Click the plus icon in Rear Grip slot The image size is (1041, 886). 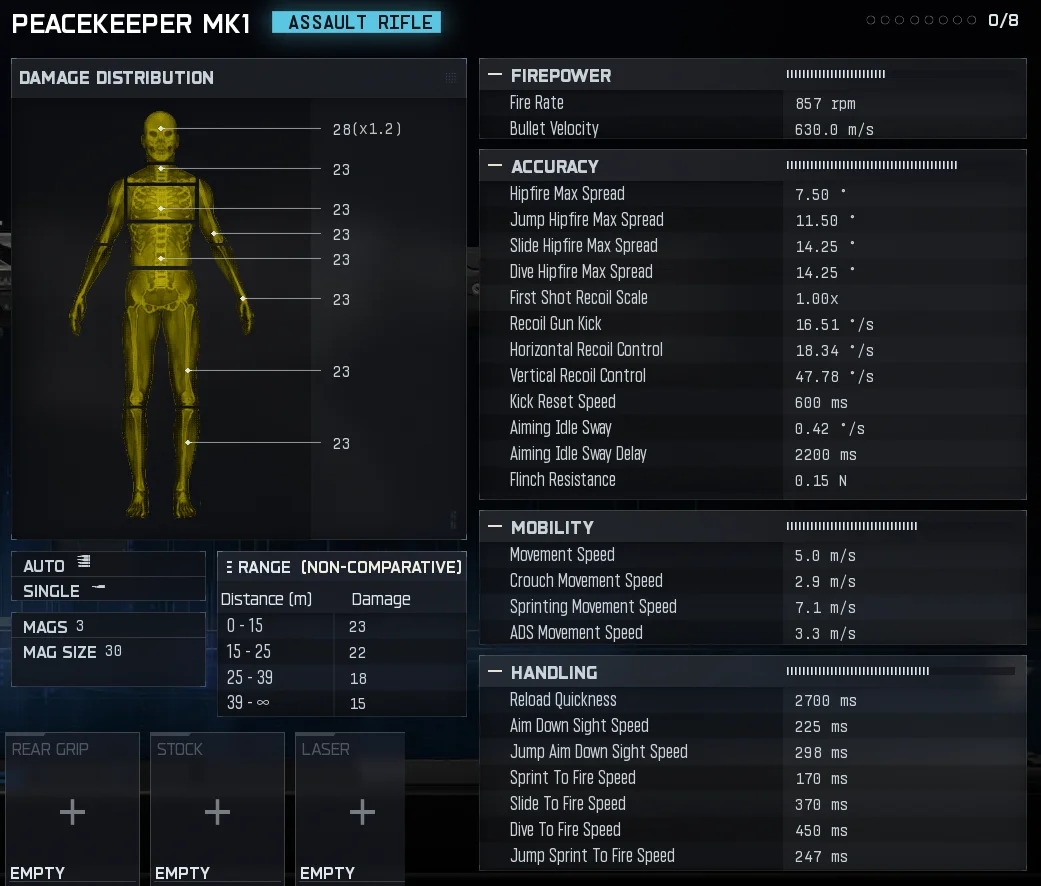[72, 812]
